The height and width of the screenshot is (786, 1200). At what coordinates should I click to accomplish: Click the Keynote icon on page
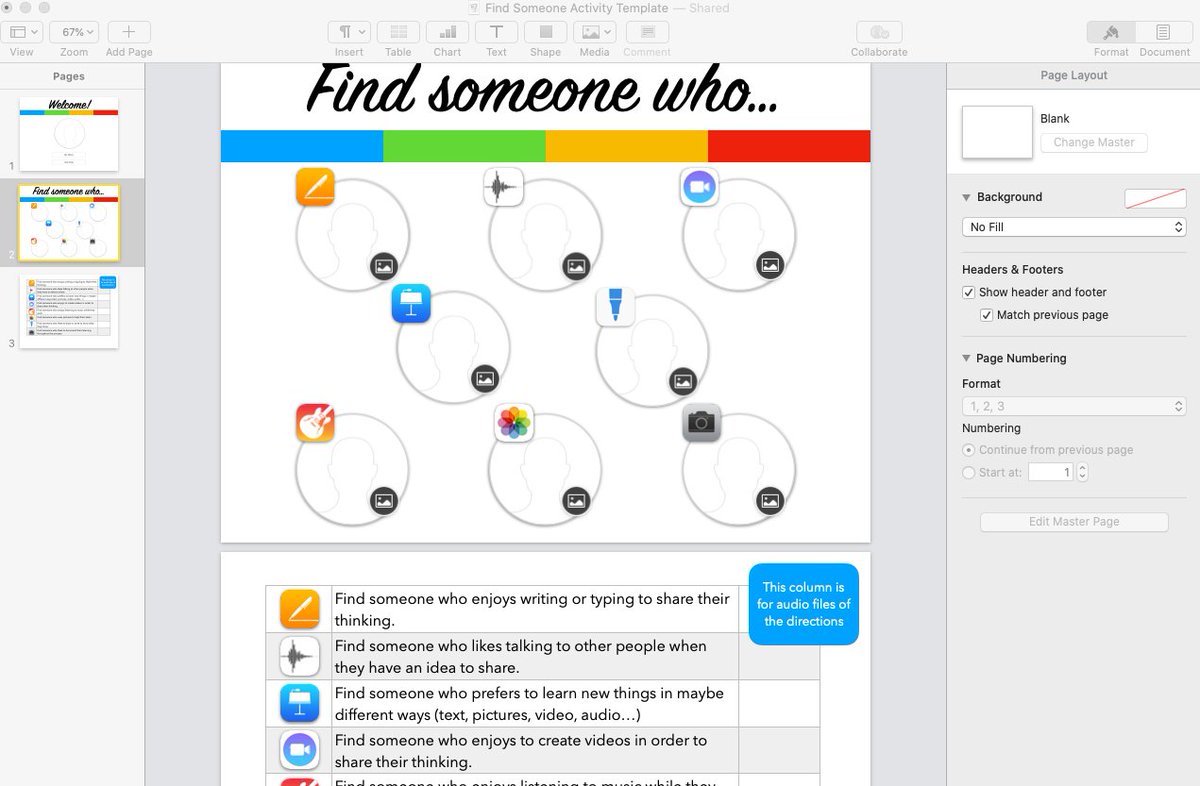pyautogui.click(x=411, y=304)
